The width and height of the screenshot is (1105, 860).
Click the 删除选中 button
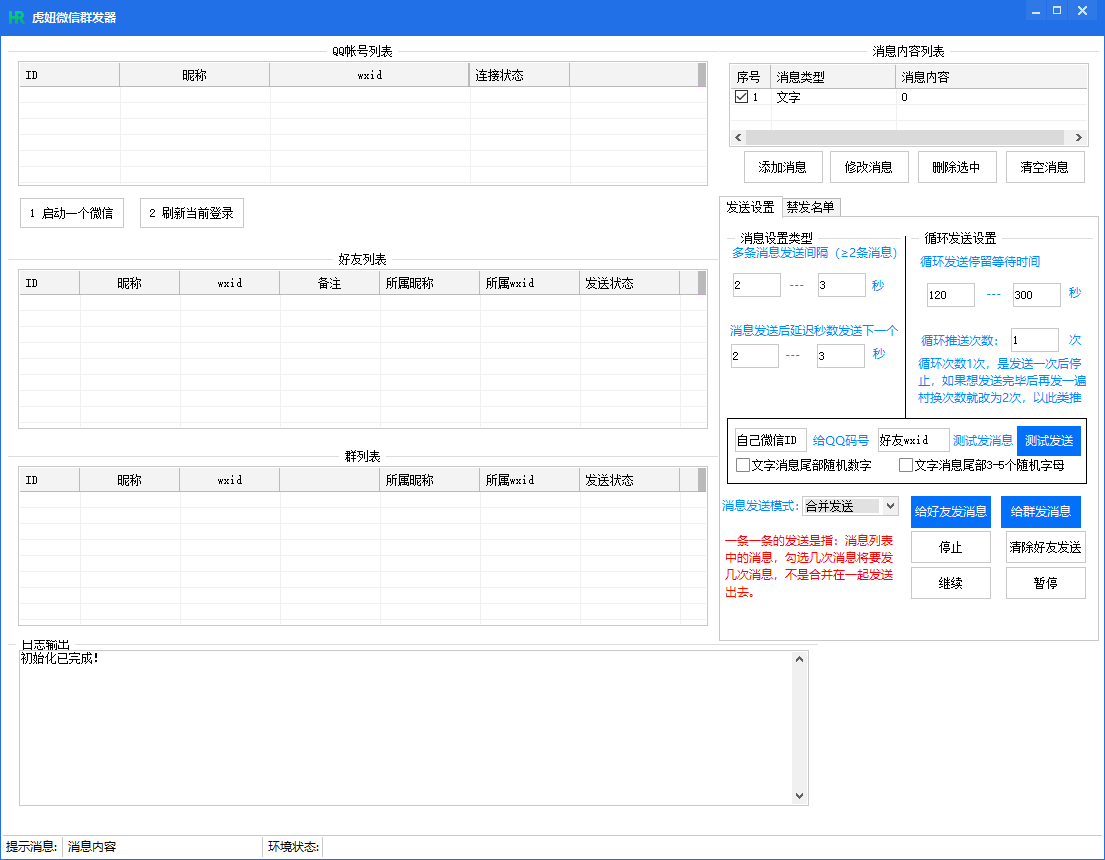pos(956,167)
